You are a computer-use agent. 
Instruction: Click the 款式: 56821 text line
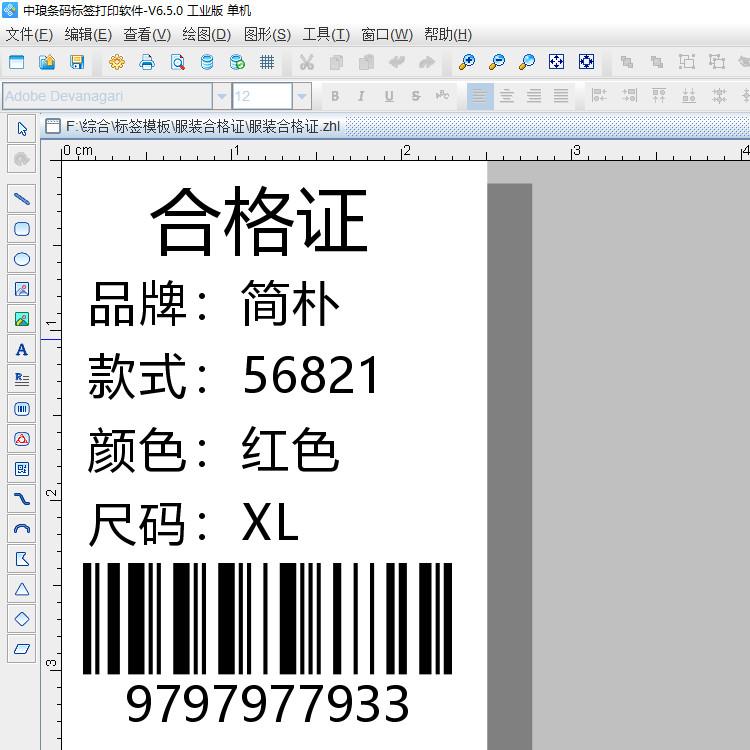[x=233, y=375]
